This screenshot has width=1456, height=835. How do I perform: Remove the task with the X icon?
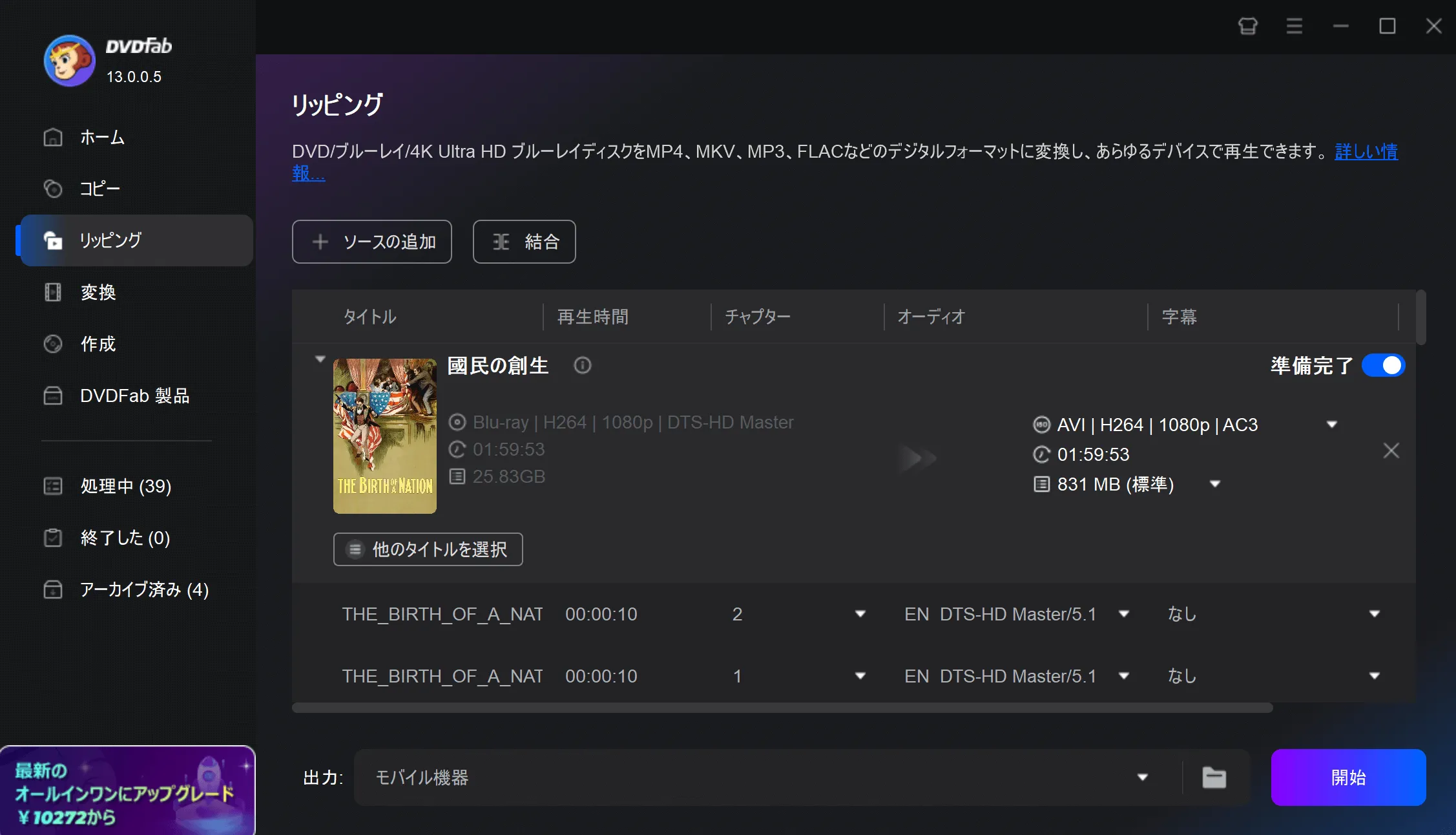pyautogui.click(x=1391, y=450)
